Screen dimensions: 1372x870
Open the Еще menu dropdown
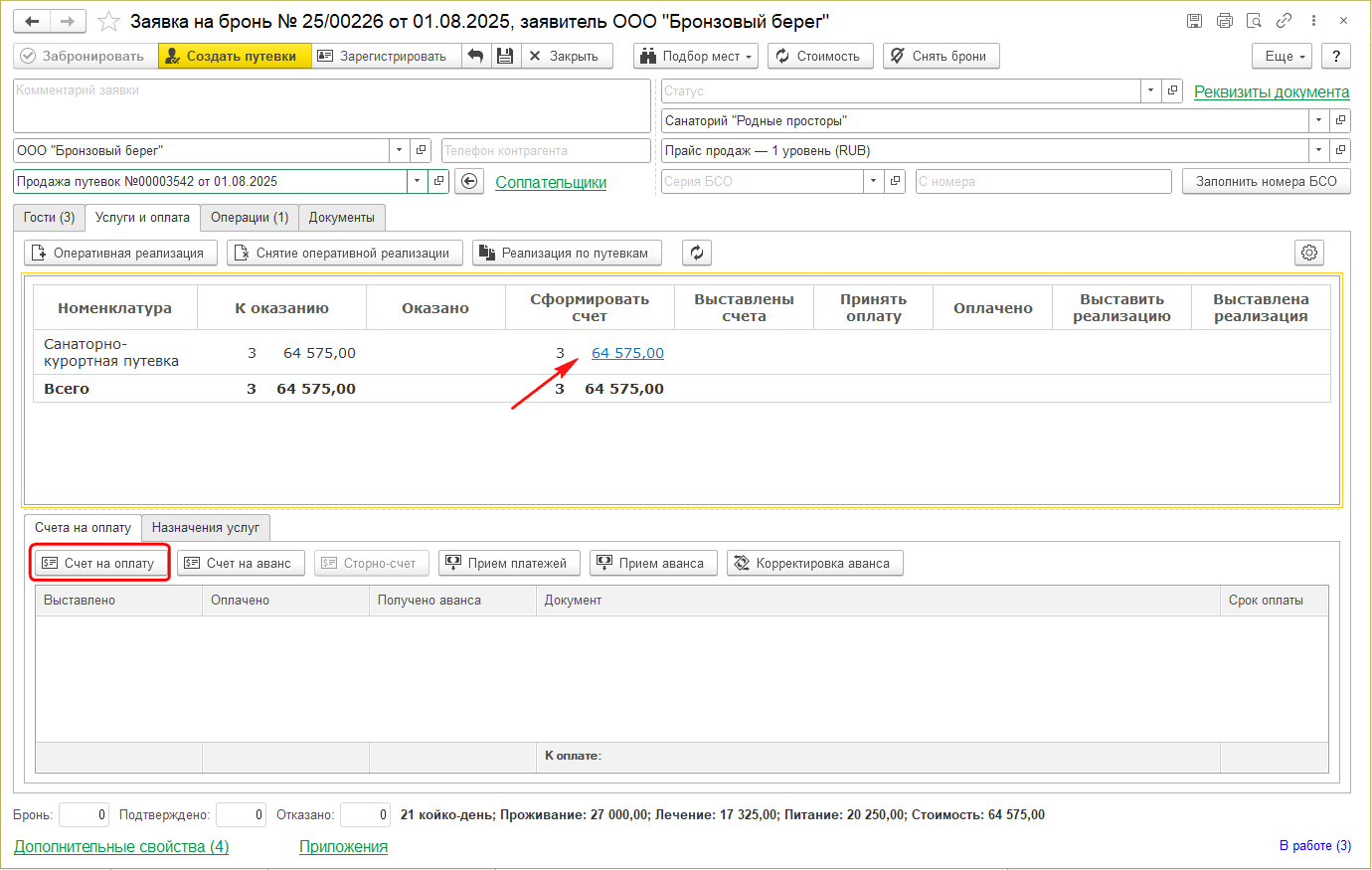click(x=1283, y=56)
